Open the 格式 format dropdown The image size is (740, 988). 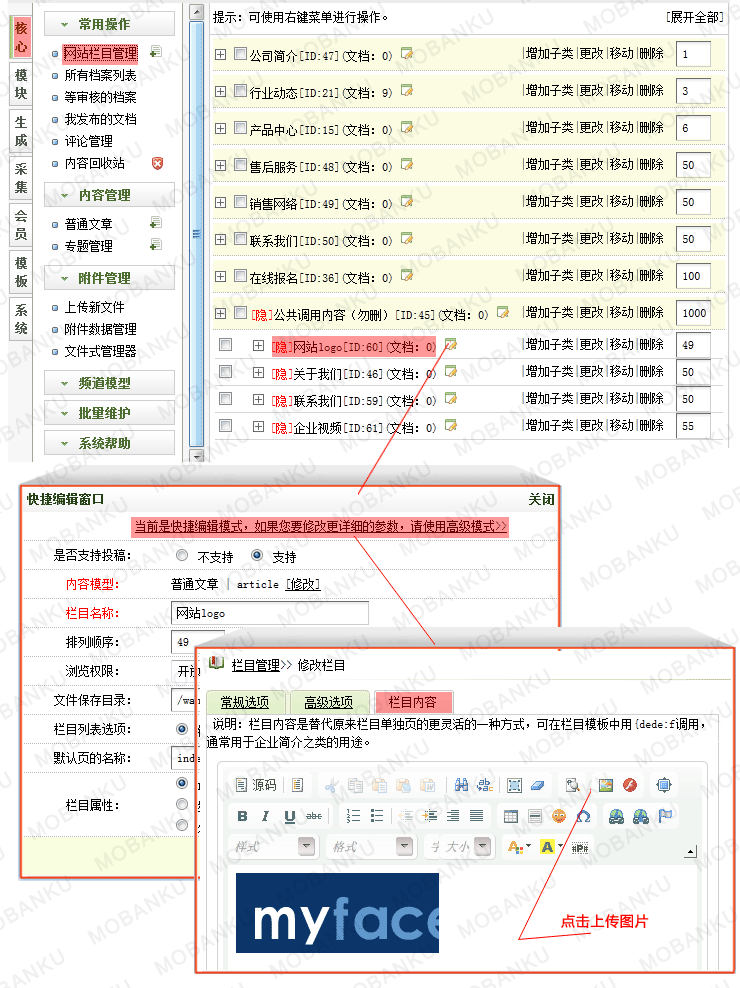point(371,846)
